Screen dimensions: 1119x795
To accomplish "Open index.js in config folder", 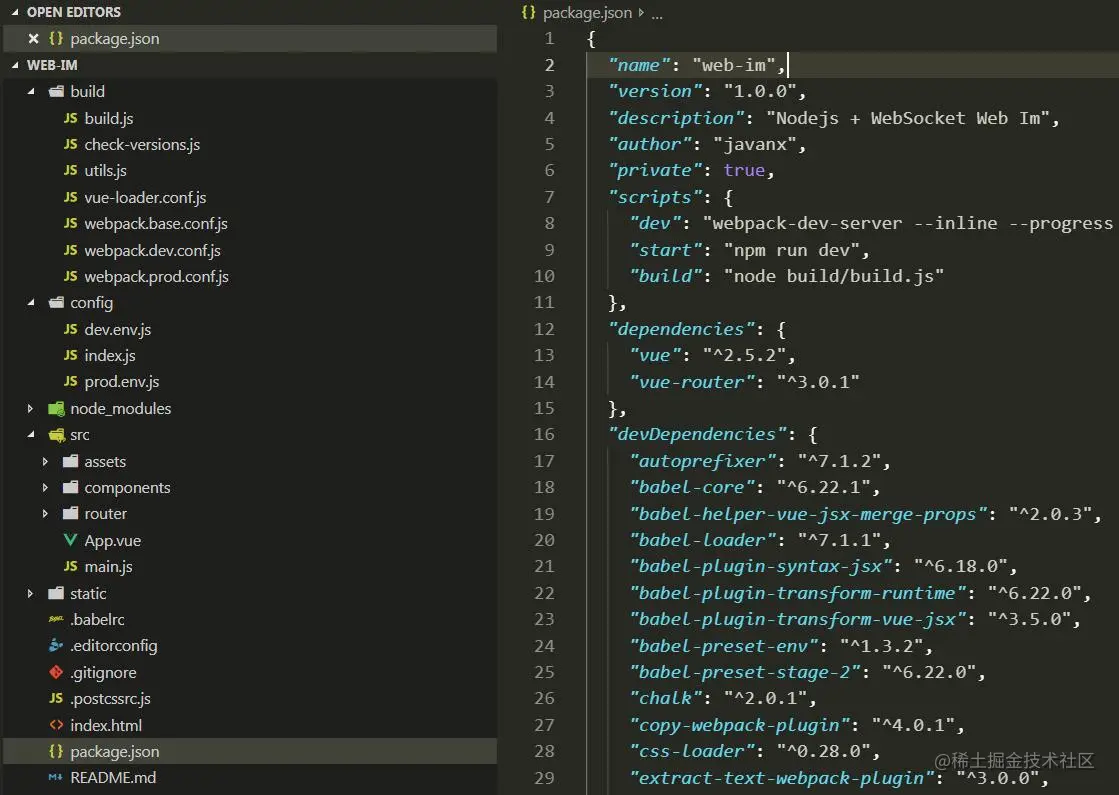I will pyautogui.click(x=110, y=355).
